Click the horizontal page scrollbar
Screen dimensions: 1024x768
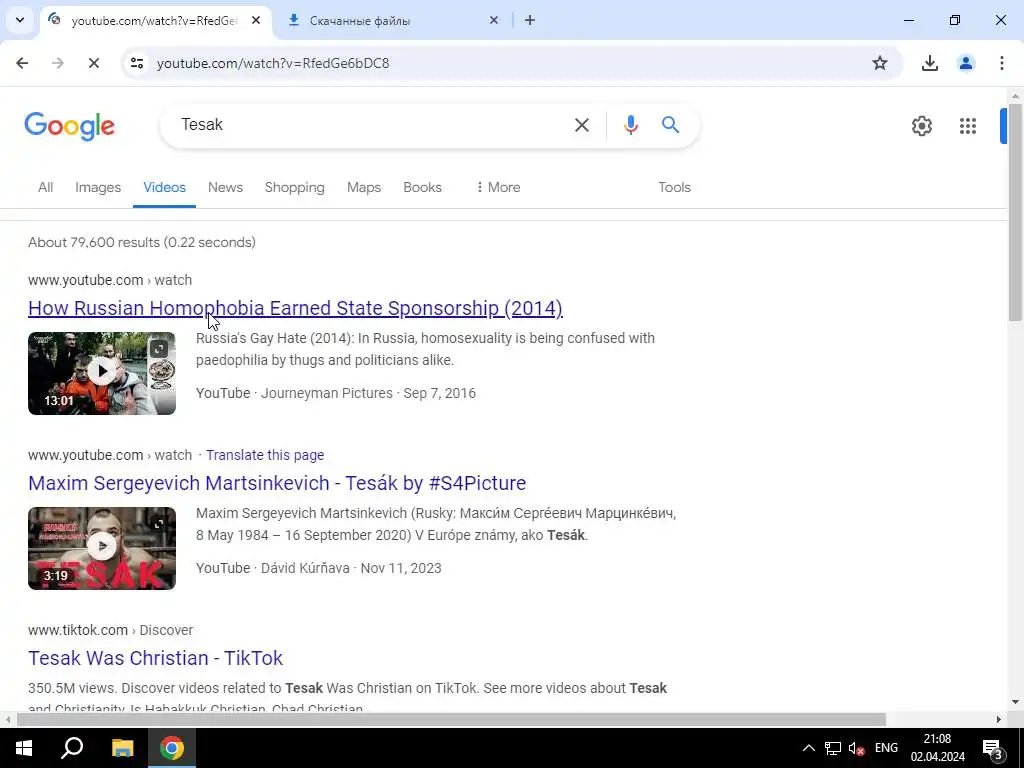(x=451, y=720)
